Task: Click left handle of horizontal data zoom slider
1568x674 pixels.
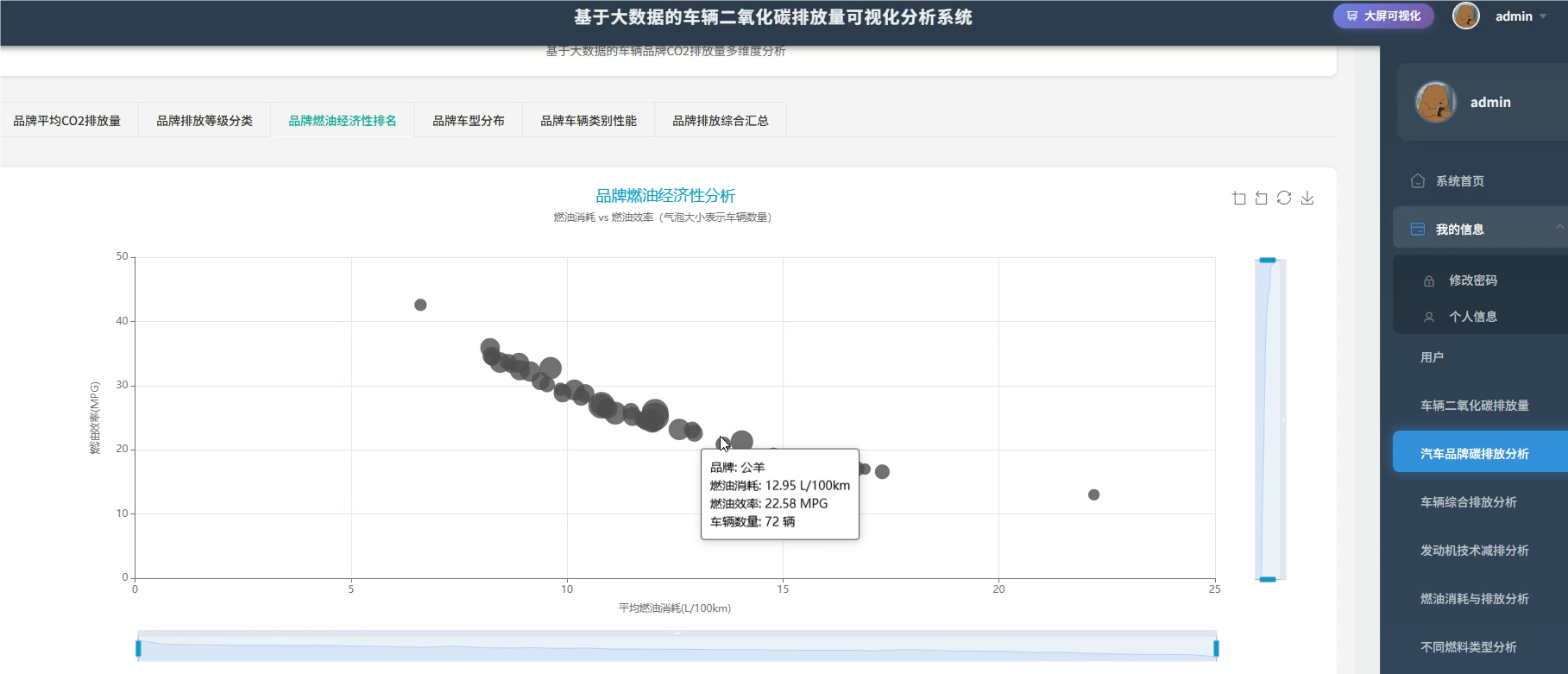Action: click(138, 648)
